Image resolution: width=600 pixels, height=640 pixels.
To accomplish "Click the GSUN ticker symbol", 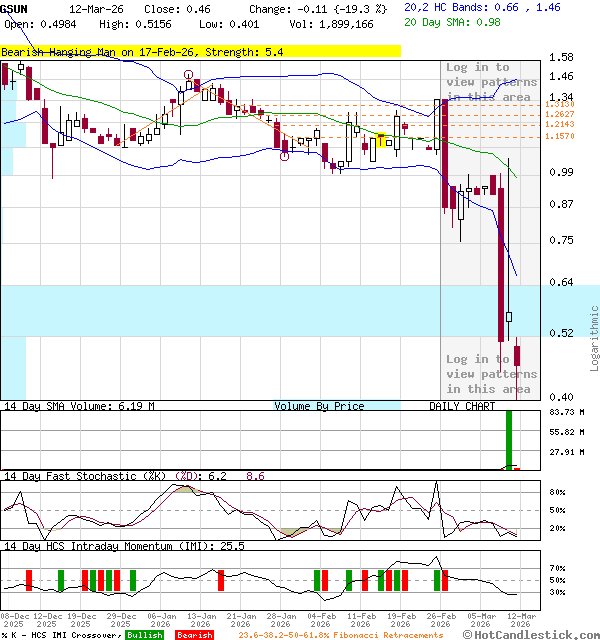I will 14,8.
